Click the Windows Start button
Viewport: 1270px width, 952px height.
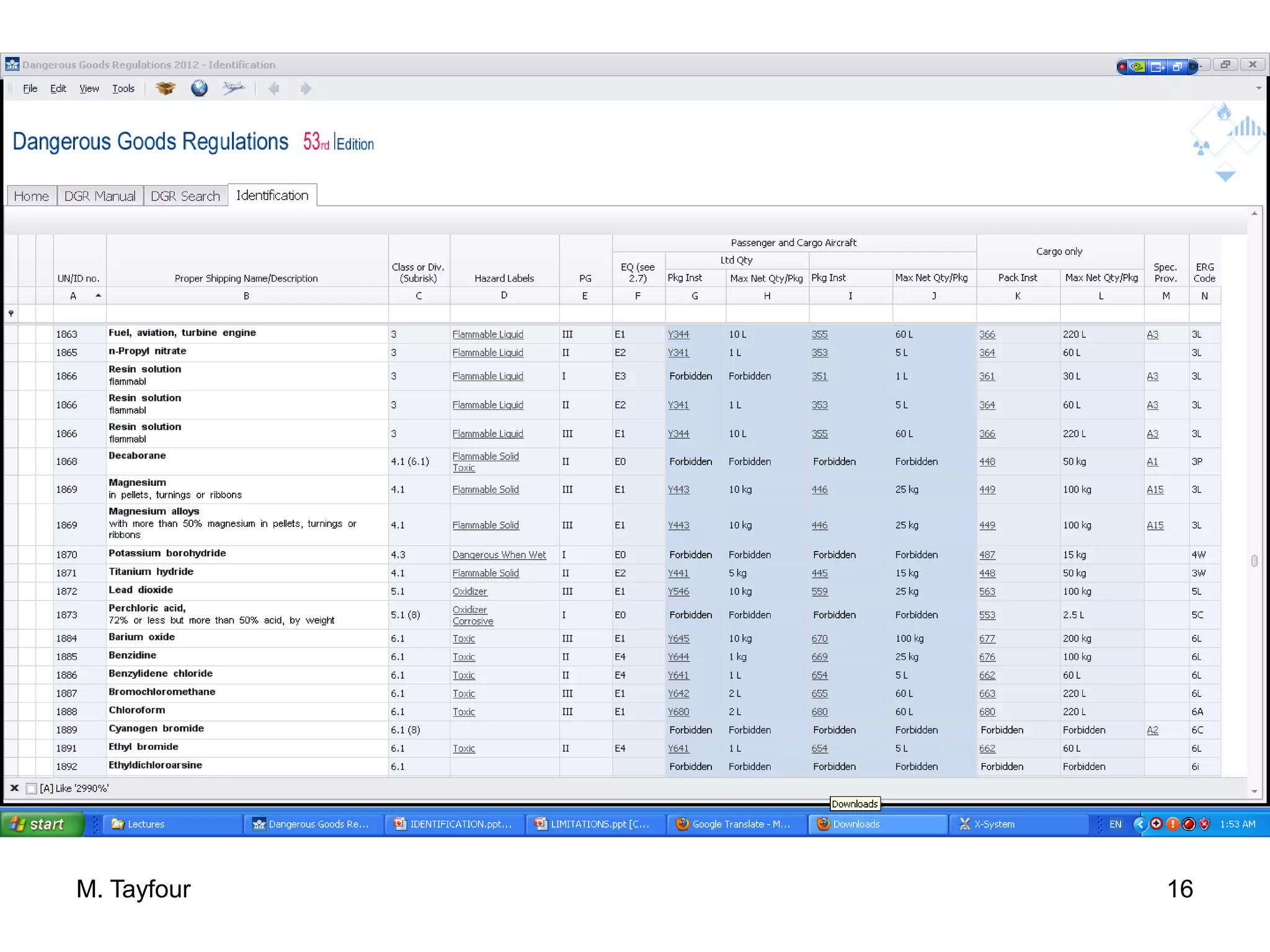tap(41, 824)
